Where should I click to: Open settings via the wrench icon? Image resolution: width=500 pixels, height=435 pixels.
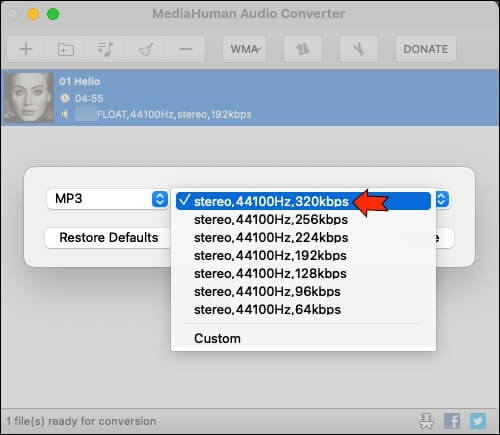(x=358, y=49)
